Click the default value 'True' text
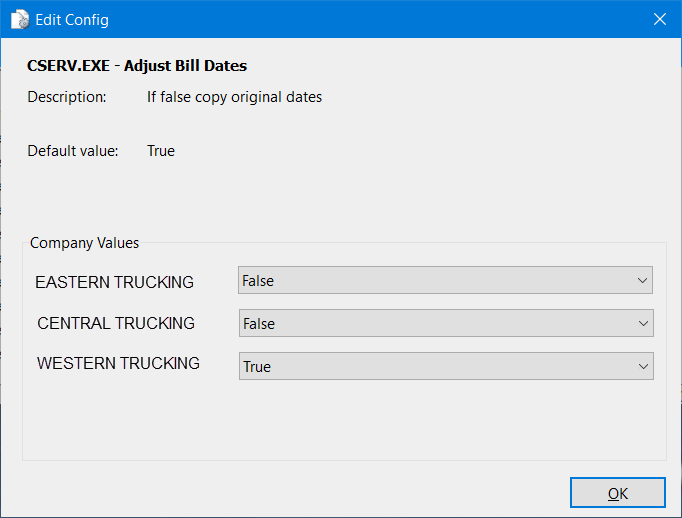This screenshot has height=518, width=682. pyautogui.click(x=161, y=151)
